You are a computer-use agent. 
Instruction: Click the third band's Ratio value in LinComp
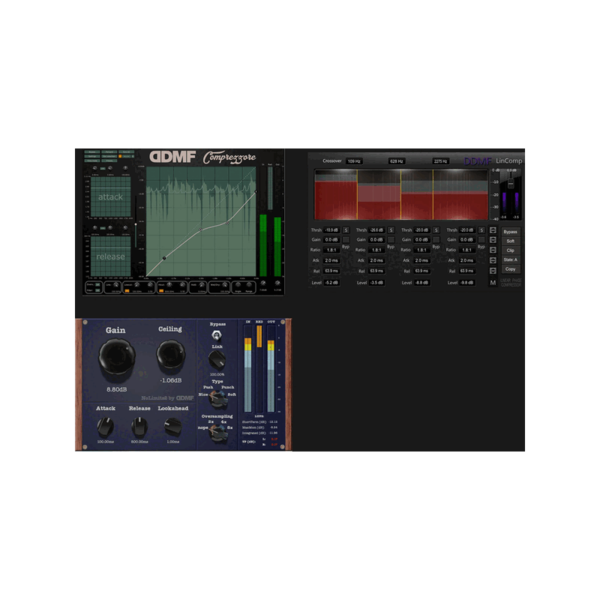[x=422, y=250]
